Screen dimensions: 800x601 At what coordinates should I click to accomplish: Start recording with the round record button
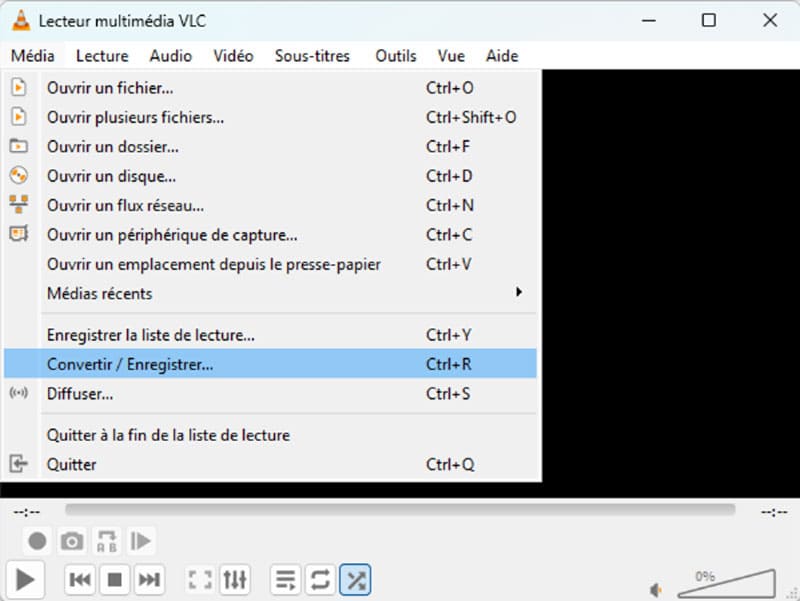(x=37, y=541)
